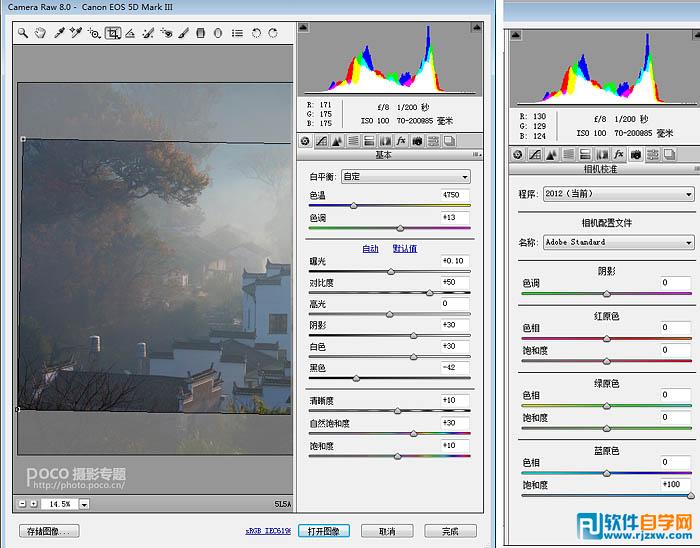Select the Spot Removal tool

[148, 33]
